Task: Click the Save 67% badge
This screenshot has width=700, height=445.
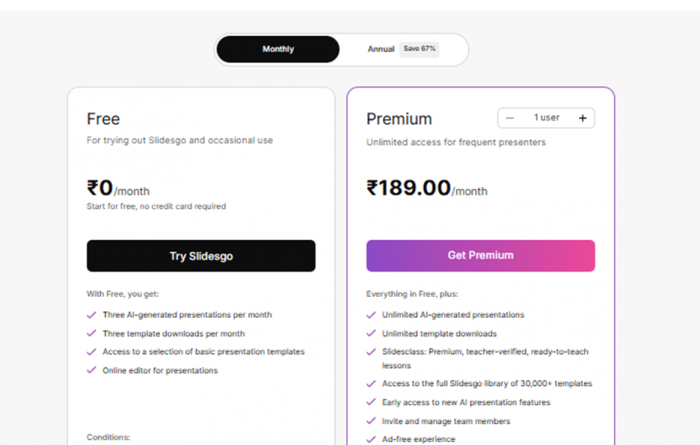Action: click(419, 49)
